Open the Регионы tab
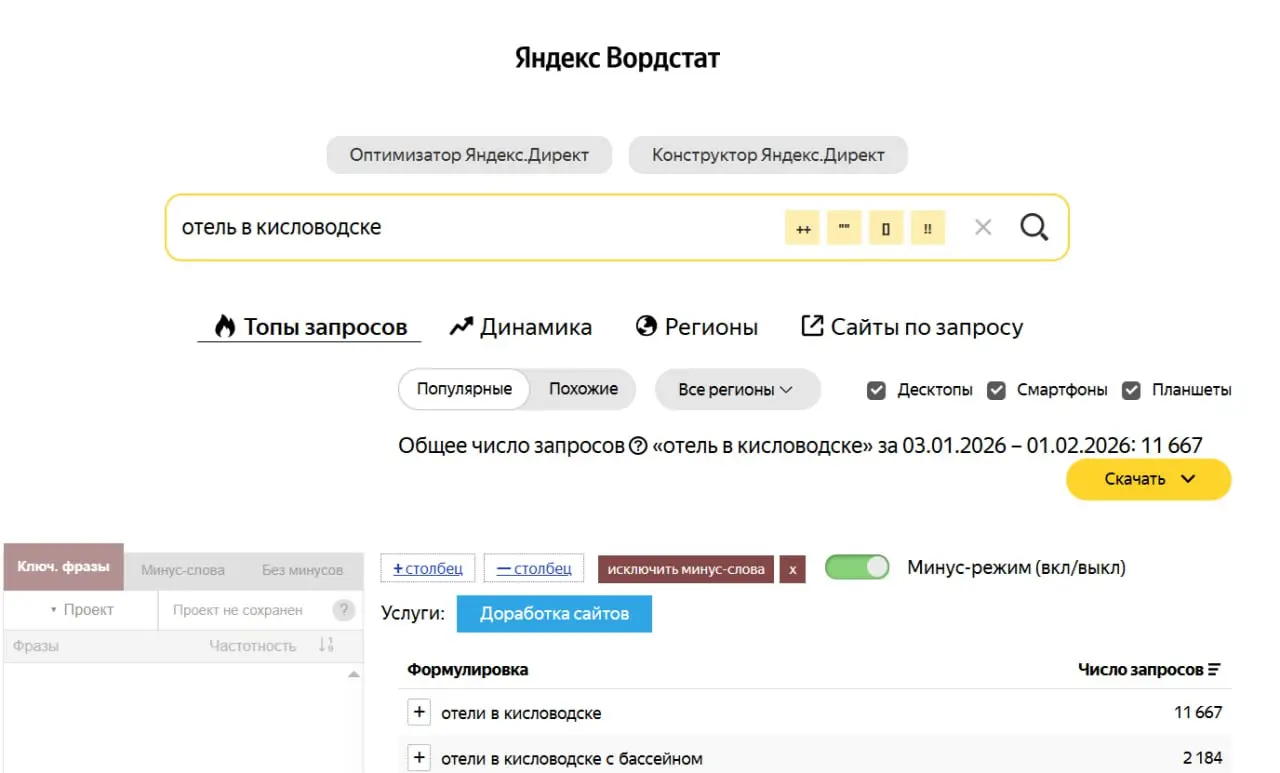This screenshot has height=773, width=1280. coord(696,327)
